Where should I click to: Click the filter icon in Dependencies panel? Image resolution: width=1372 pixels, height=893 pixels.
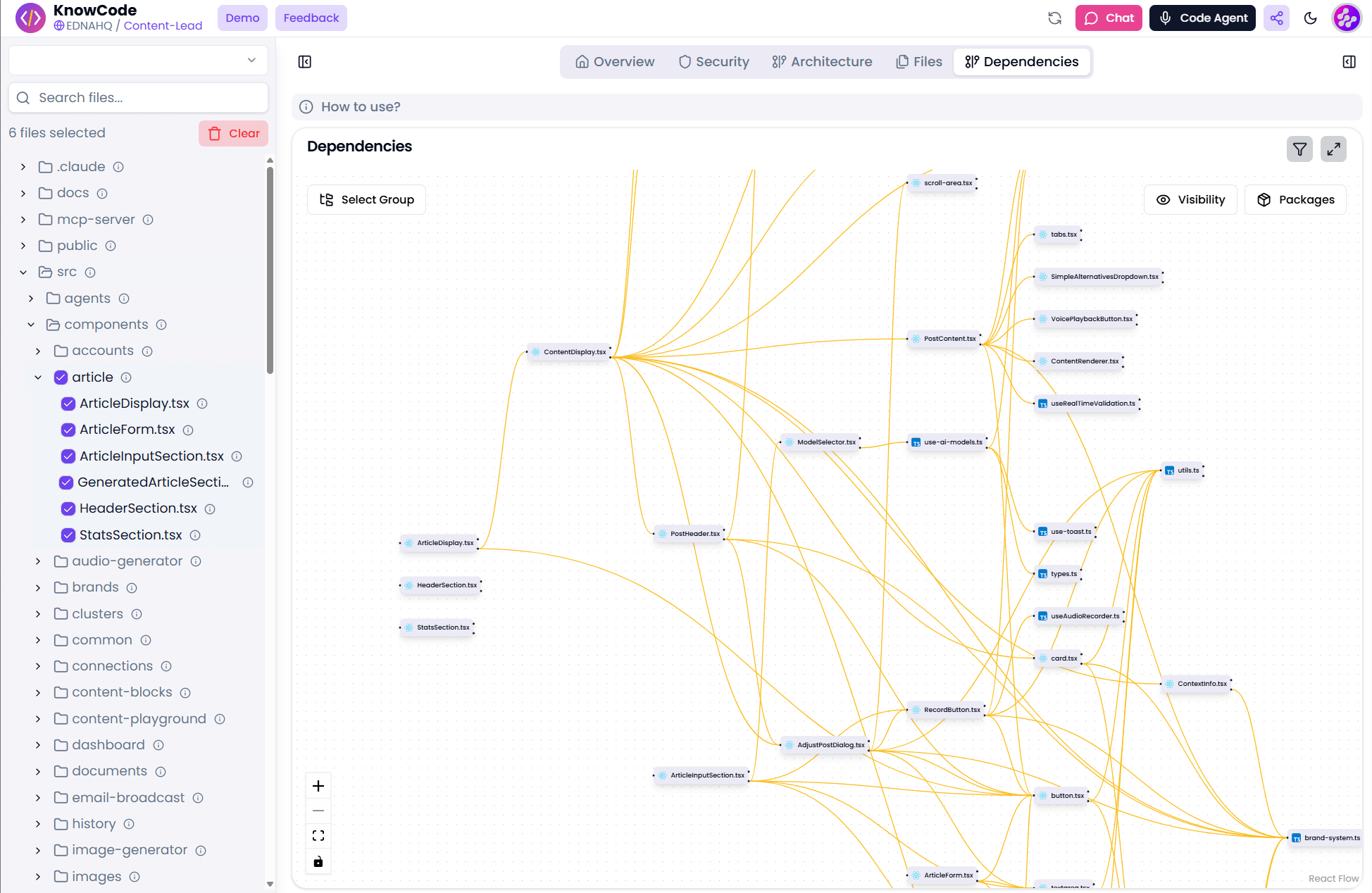click(1299, 149)
